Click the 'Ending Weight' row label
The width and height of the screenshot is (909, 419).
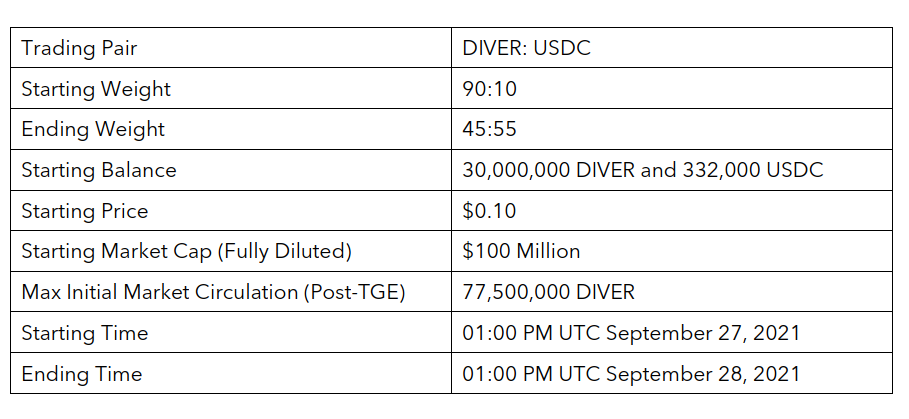[93, 129]
